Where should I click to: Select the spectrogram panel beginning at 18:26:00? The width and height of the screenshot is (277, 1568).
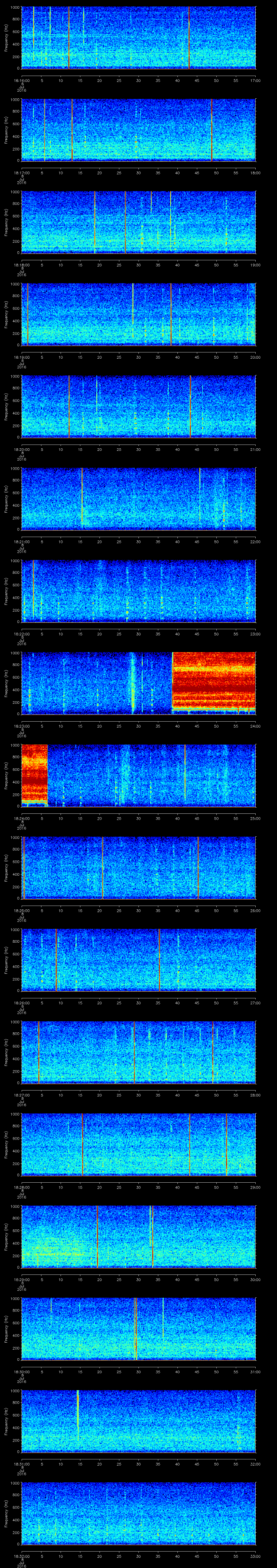click(x=138, y=960)
